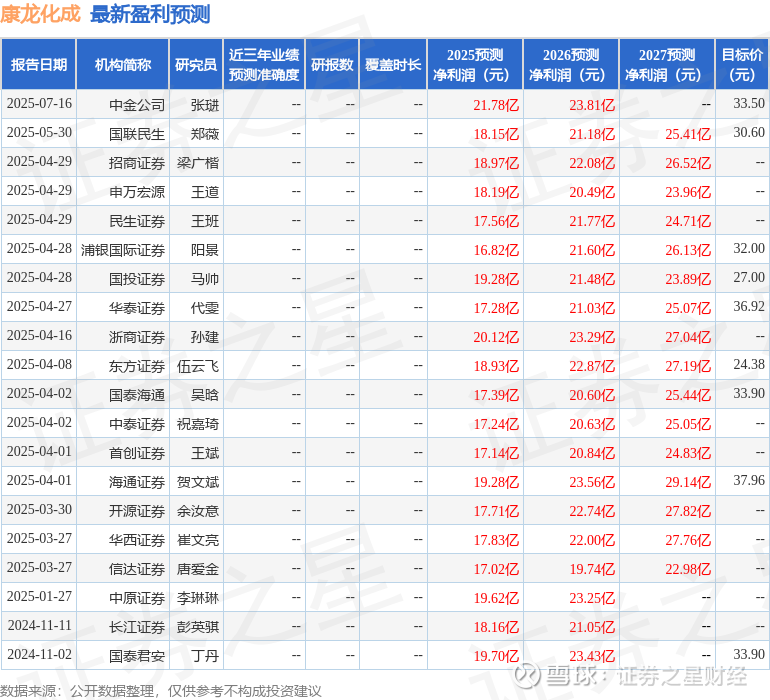Select analyst 郑薇 cell
The image size is (770, 700).
click(x=196, y=133)
